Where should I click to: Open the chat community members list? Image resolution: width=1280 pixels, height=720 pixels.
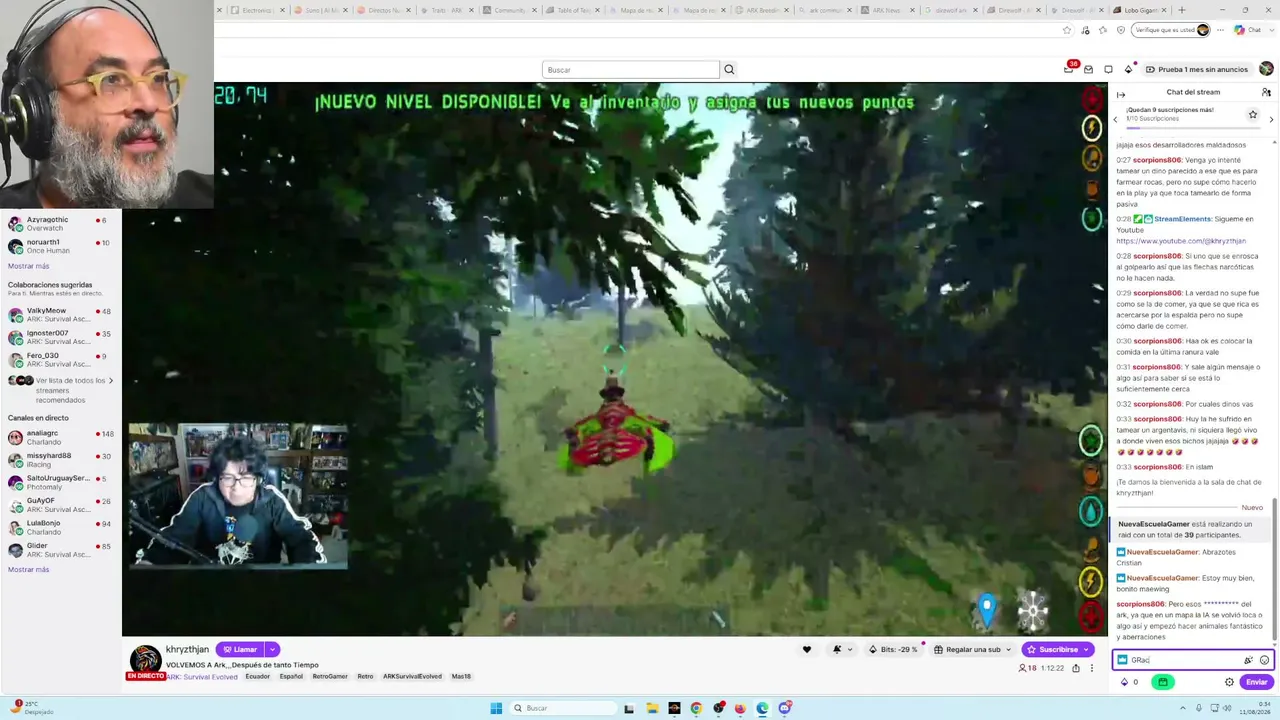pyautogui.click(x=1266, y=92)
